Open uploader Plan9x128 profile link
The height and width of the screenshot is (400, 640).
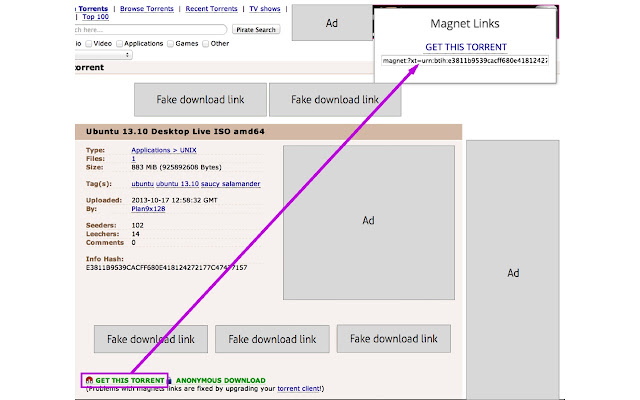click(x=148, y=209)
